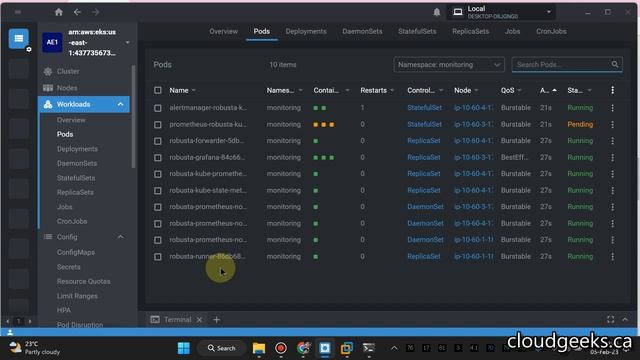This screenshot has width=640, height=360.
Task: Click weather widget in taskbar
Action: pyautogui.click(x=35, y=348)
